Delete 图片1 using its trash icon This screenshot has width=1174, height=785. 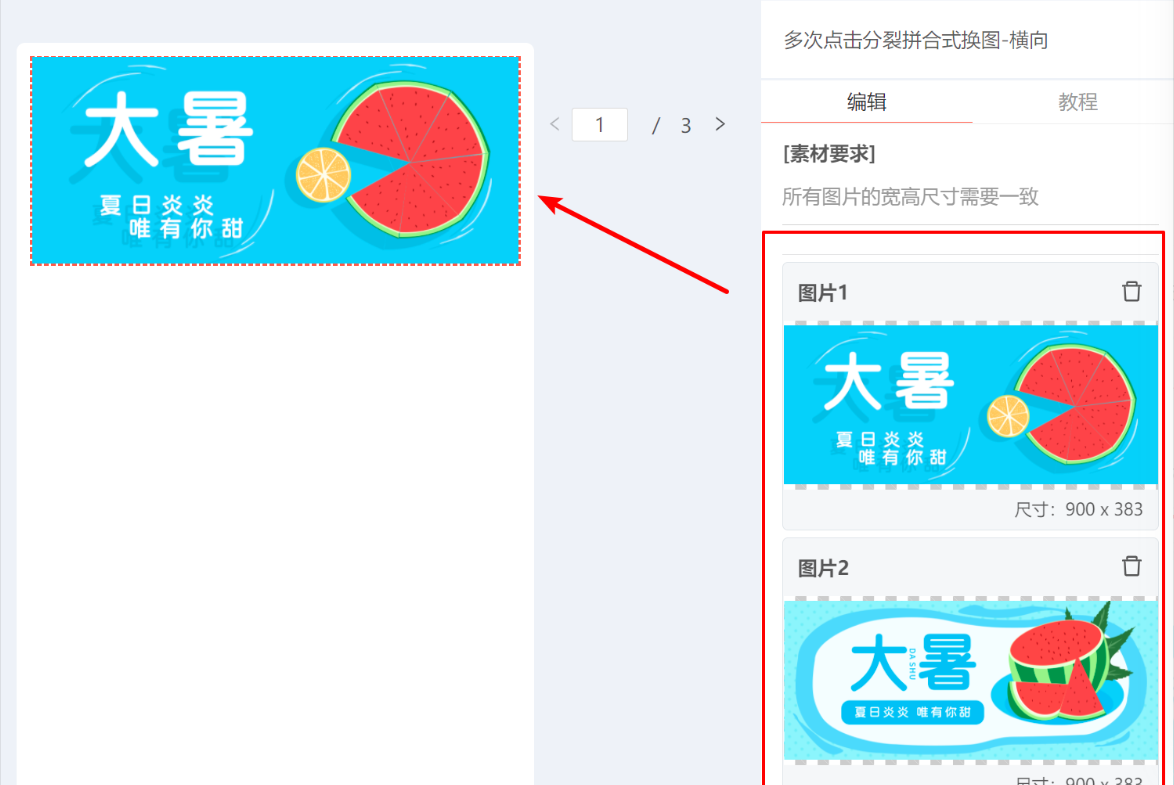coord(1131,291)
